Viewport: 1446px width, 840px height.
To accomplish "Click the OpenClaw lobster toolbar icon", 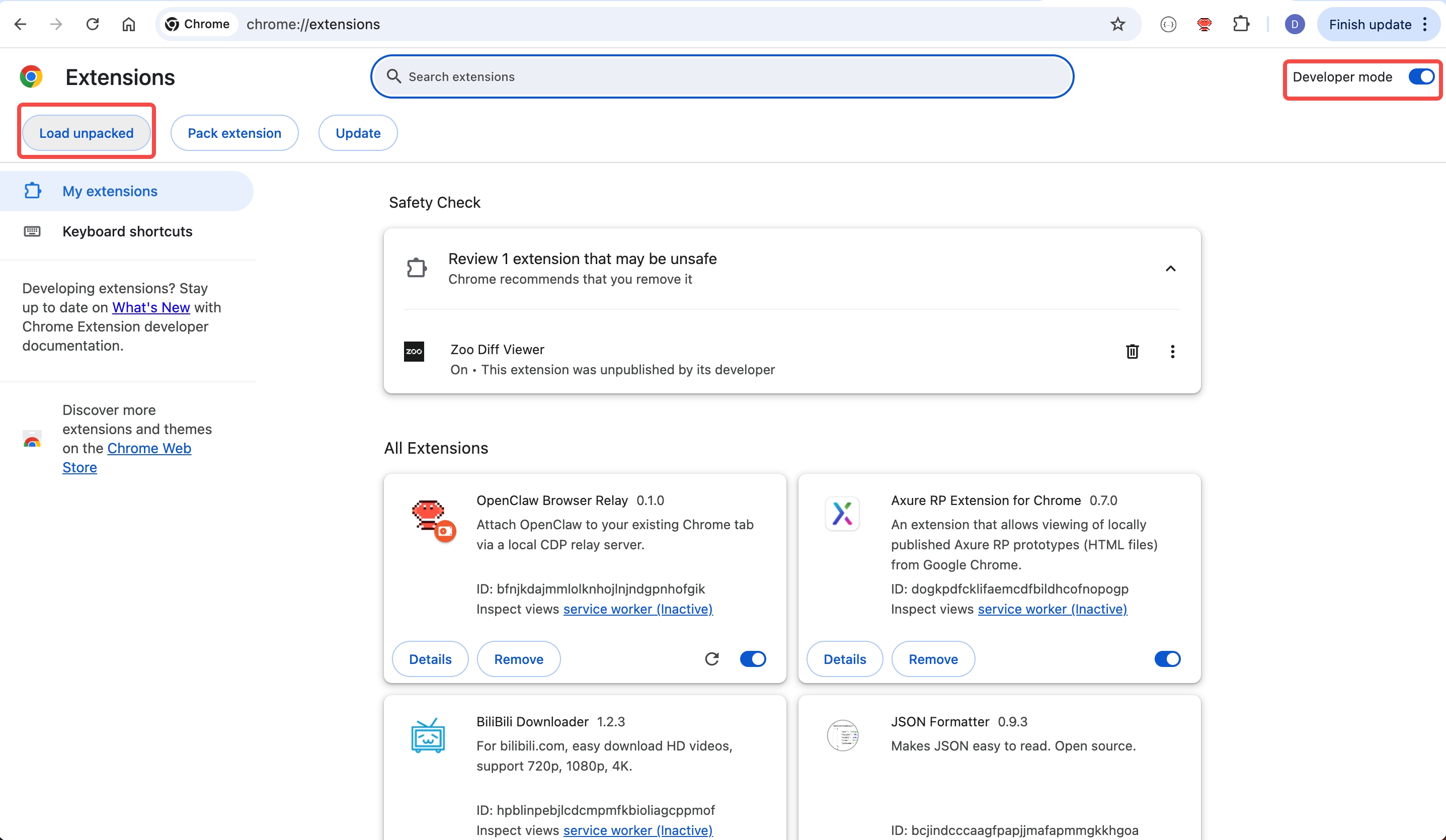I will click(x=1204, y=24).
